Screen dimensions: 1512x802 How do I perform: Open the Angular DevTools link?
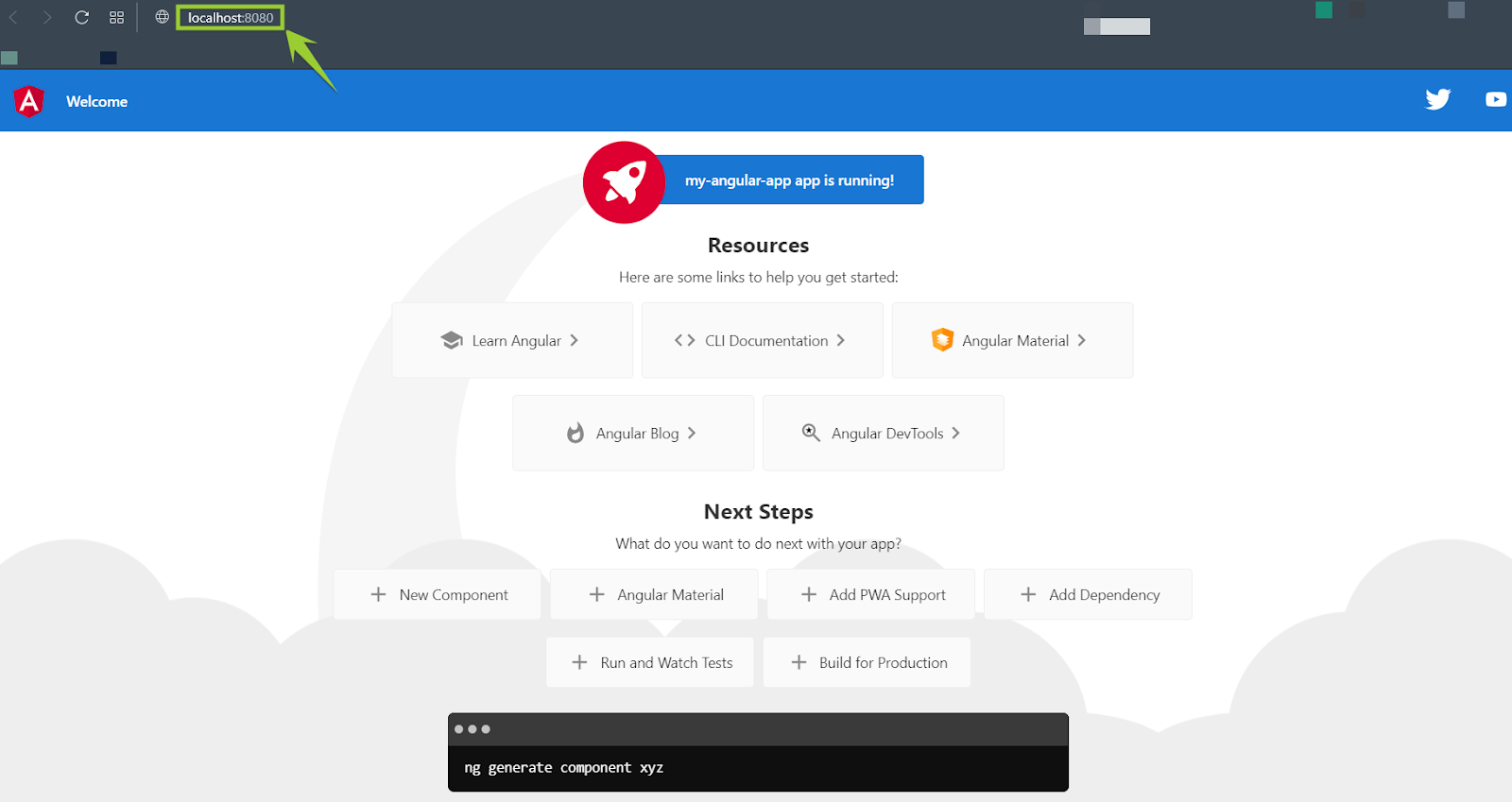(x=883, y=433)
